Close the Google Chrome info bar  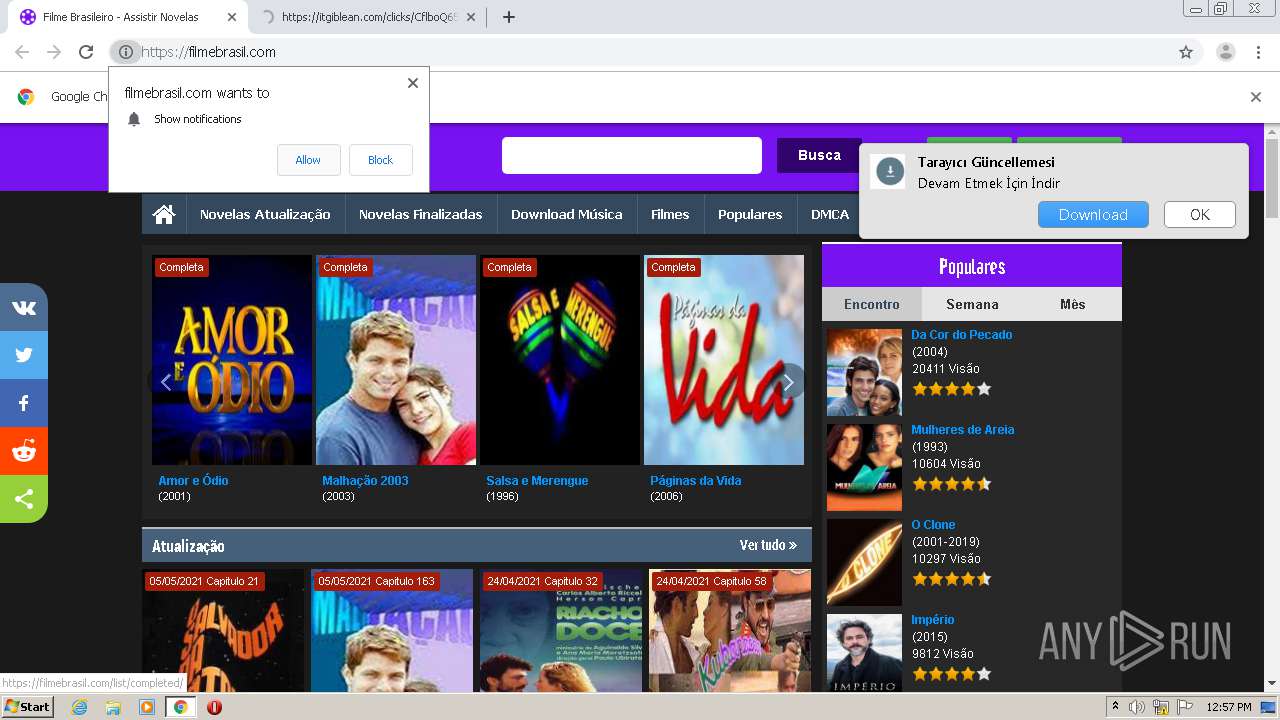[1256, 97]
